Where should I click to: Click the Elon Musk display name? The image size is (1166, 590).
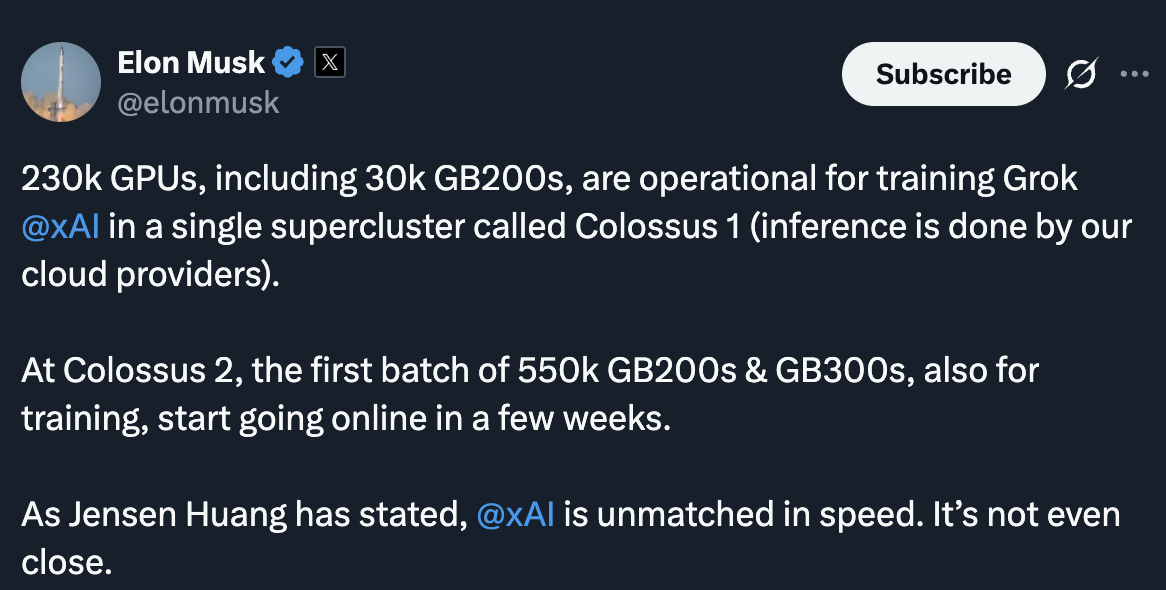(191, 63)
